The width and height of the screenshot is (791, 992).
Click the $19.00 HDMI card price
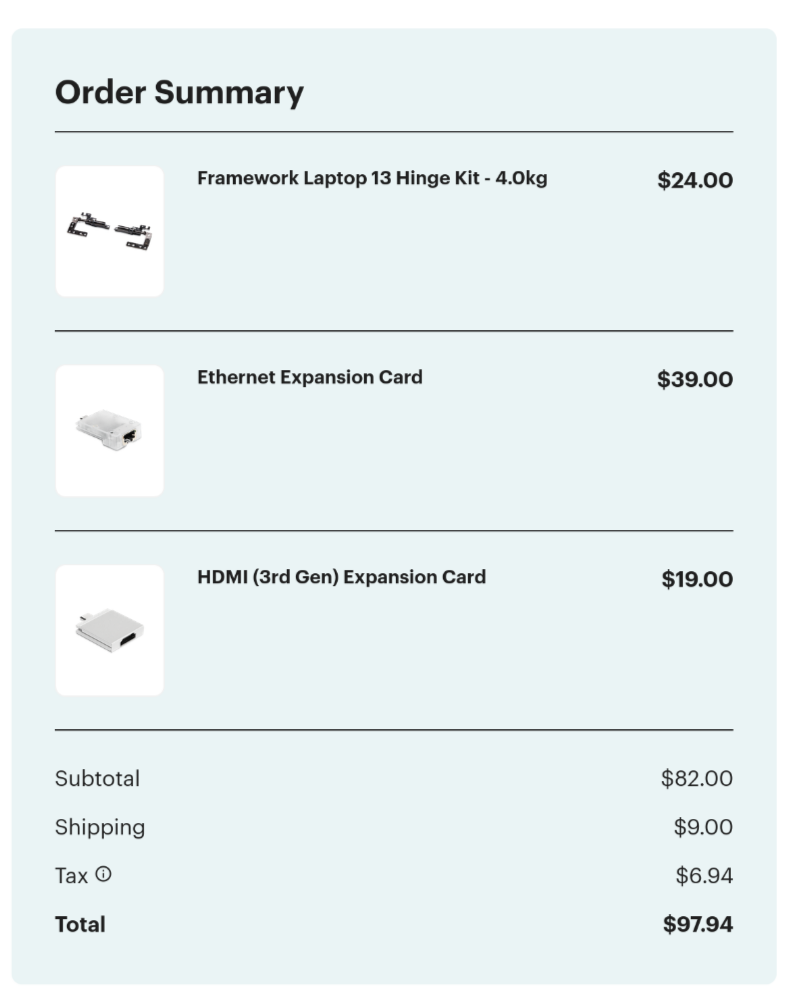tap(697, 580)
